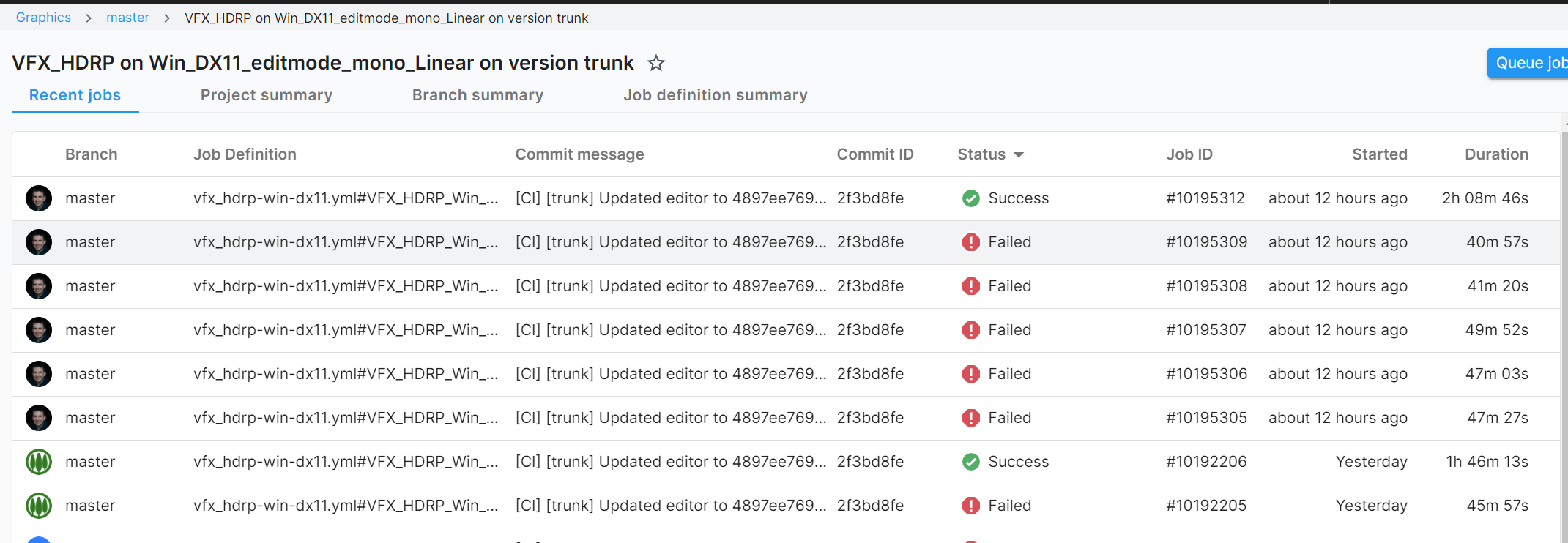This screenshot has height=543, width=1568.
Task: Star this job as a favorite
Action: click(x=656, y=64)
